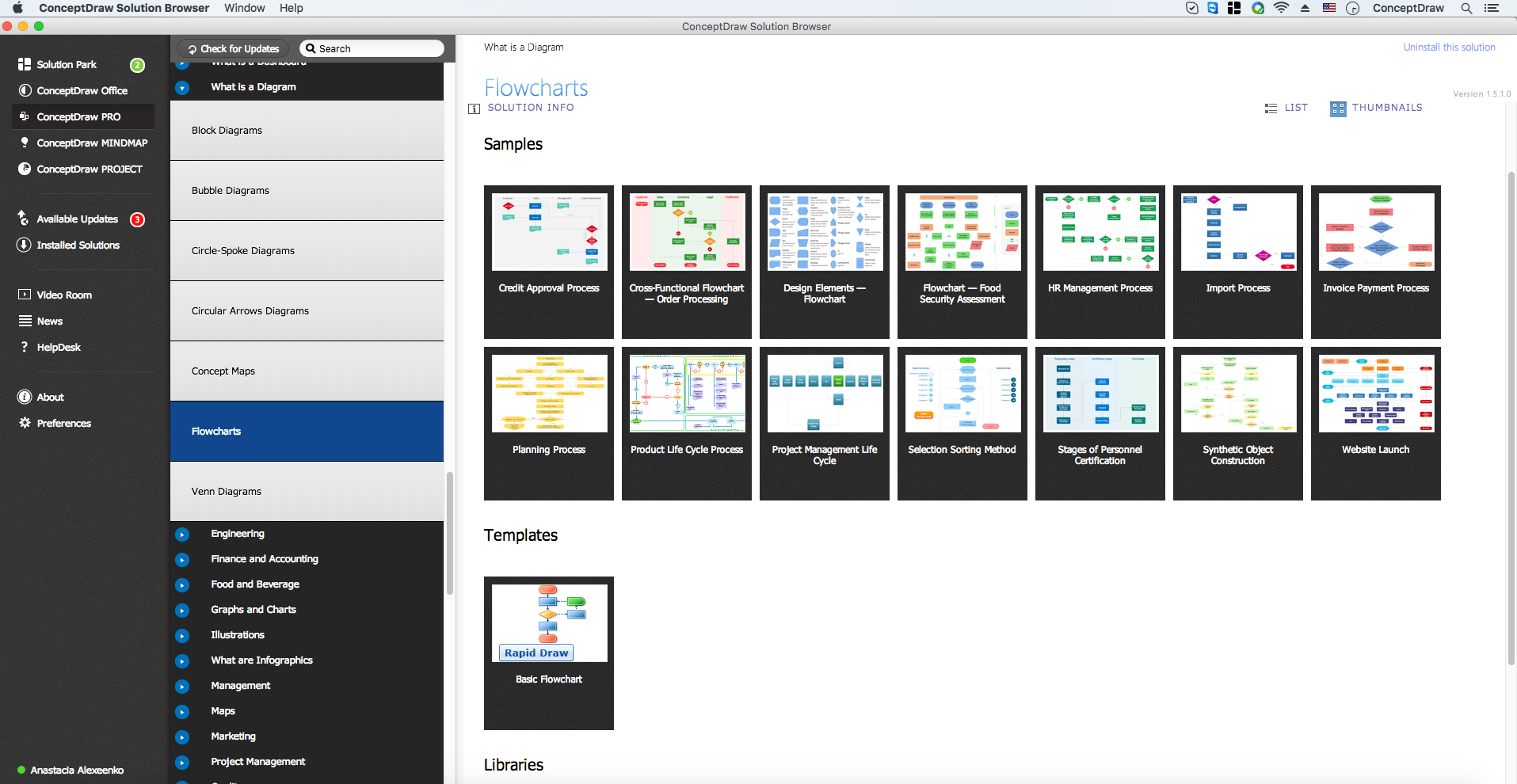This screenshot has height=784, width=1517.
Task: Click the US flag input source icon
Action: pyautogui.click(x=1329, y=8)
